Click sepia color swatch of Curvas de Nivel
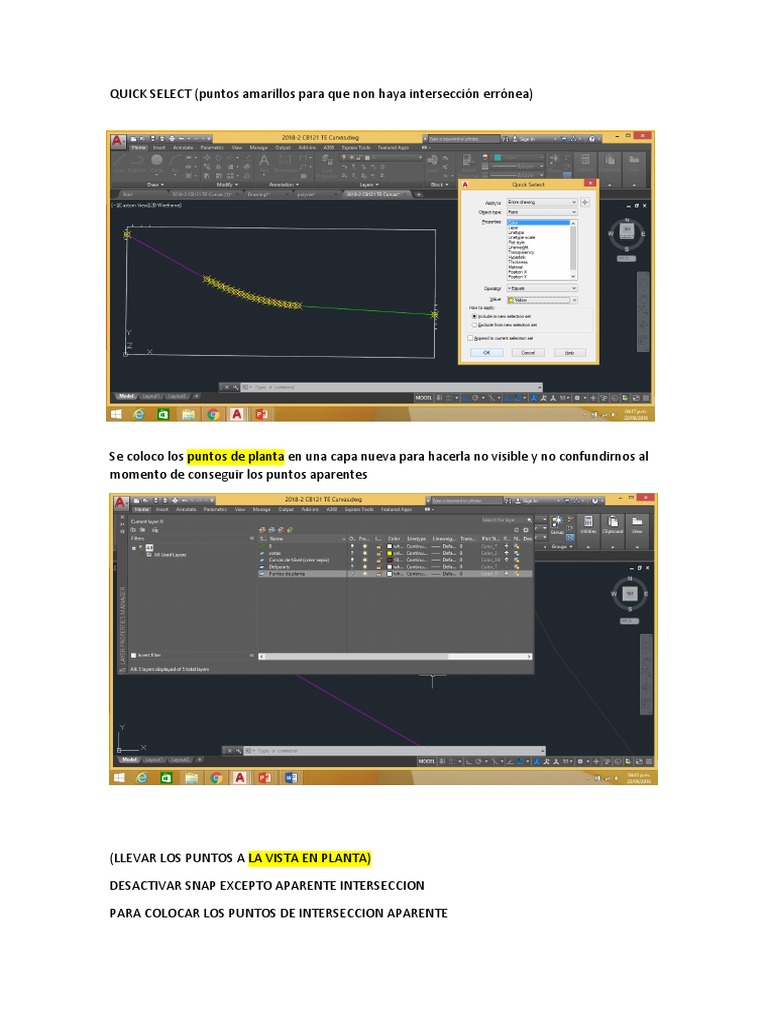The height and width of the screenshot is (1024, 768). point(390,560)
